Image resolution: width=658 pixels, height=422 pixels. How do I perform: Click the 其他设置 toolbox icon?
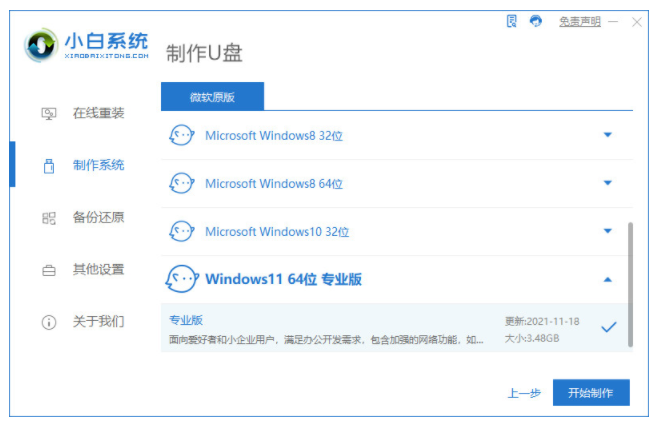coord(49,270)
